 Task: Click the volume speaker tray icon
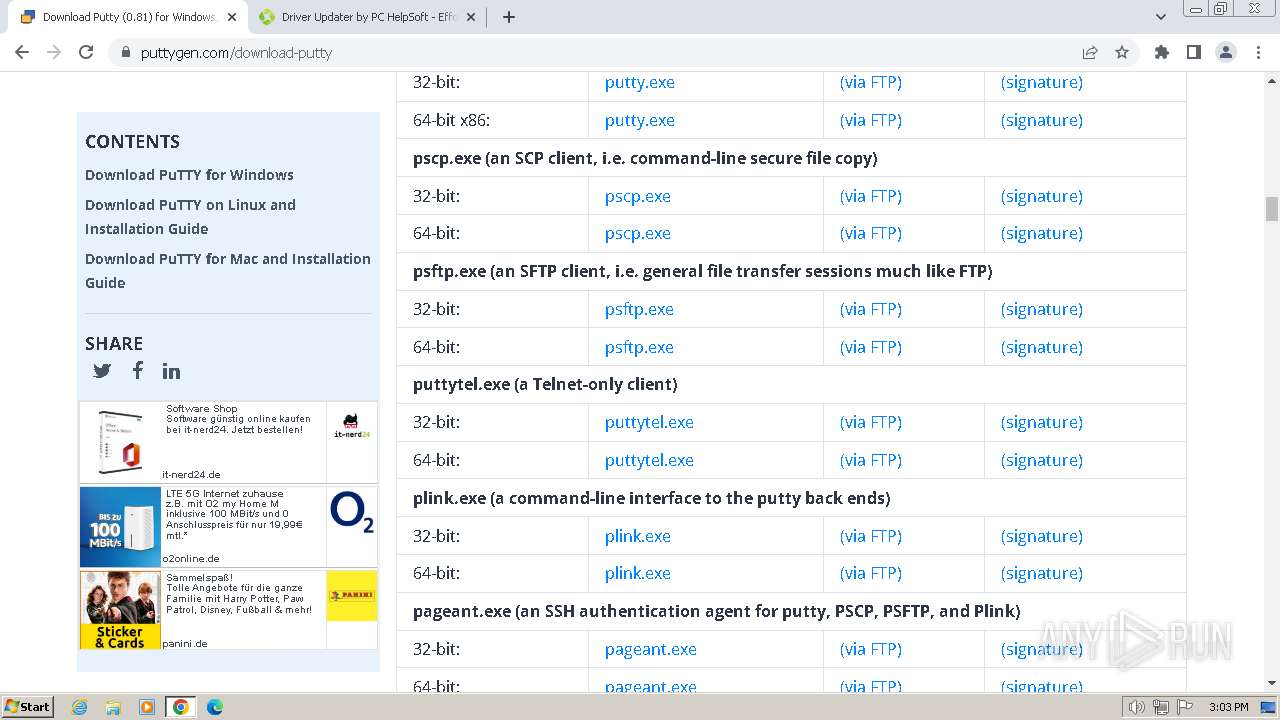(x=1136, y=707)
